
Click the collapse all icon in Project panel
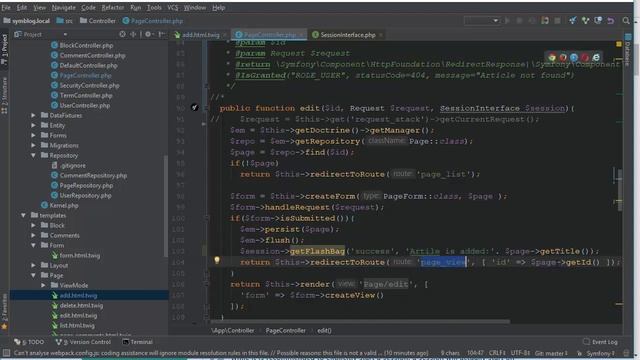click(x=133, y=35)
